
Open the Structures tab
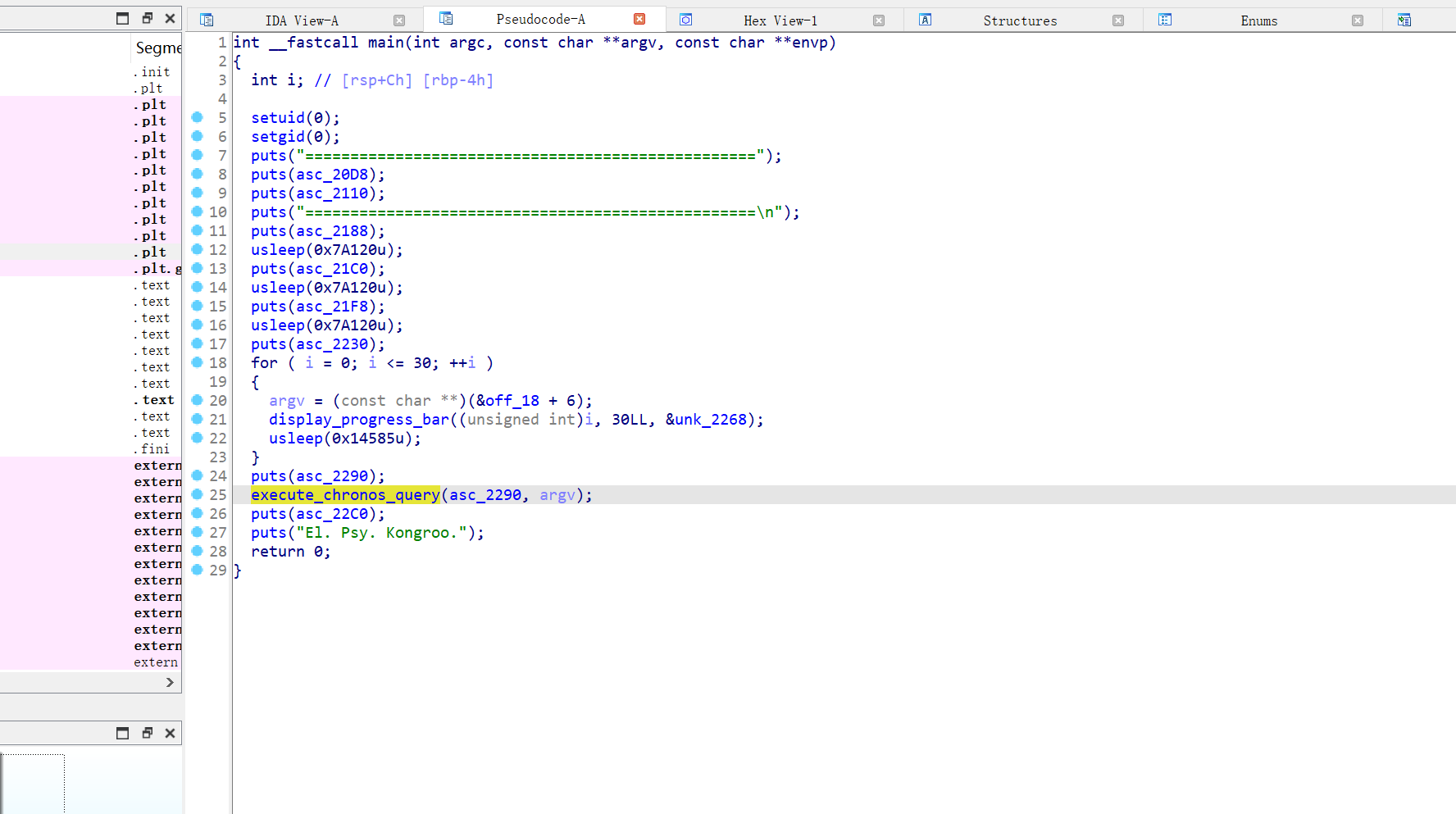(x=1020, y=20)
